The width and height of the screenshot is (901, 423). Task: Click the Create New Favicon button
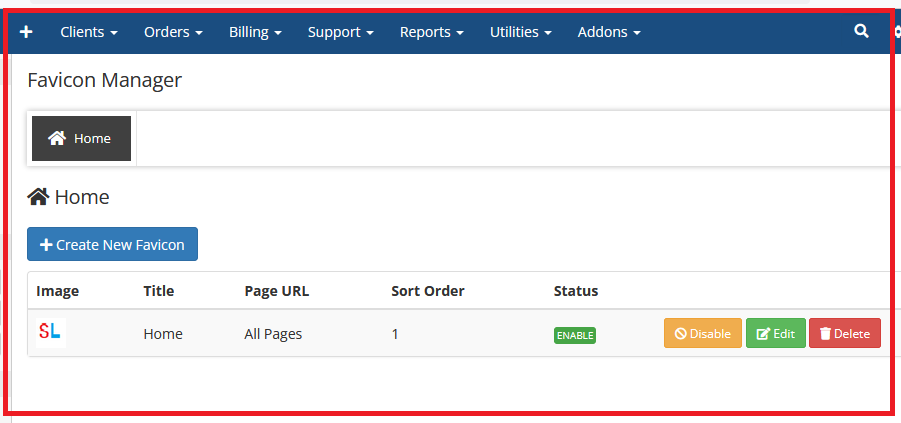coord(112,244)
